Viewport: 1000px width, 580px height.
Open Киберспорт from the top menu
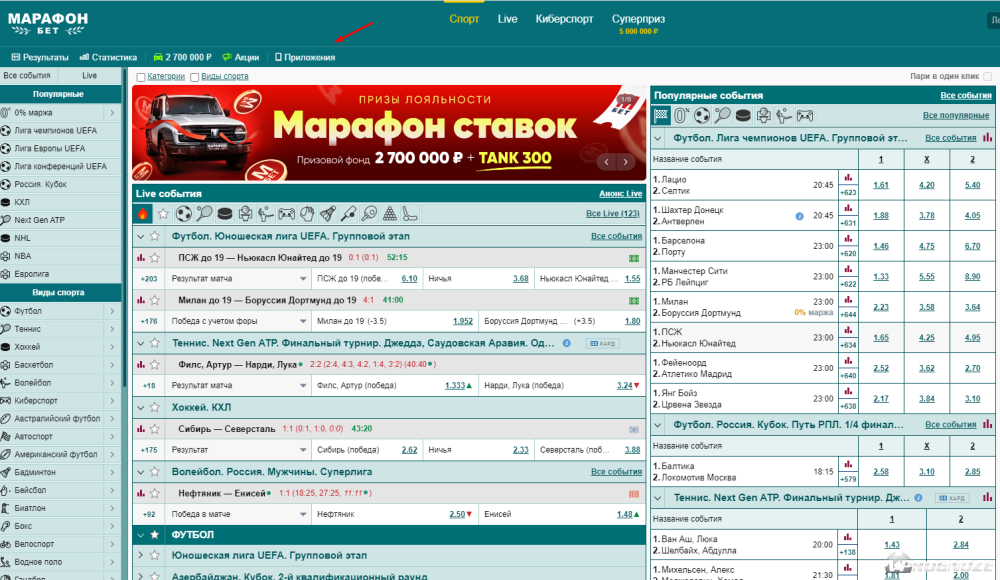click(x=564, y=18)
